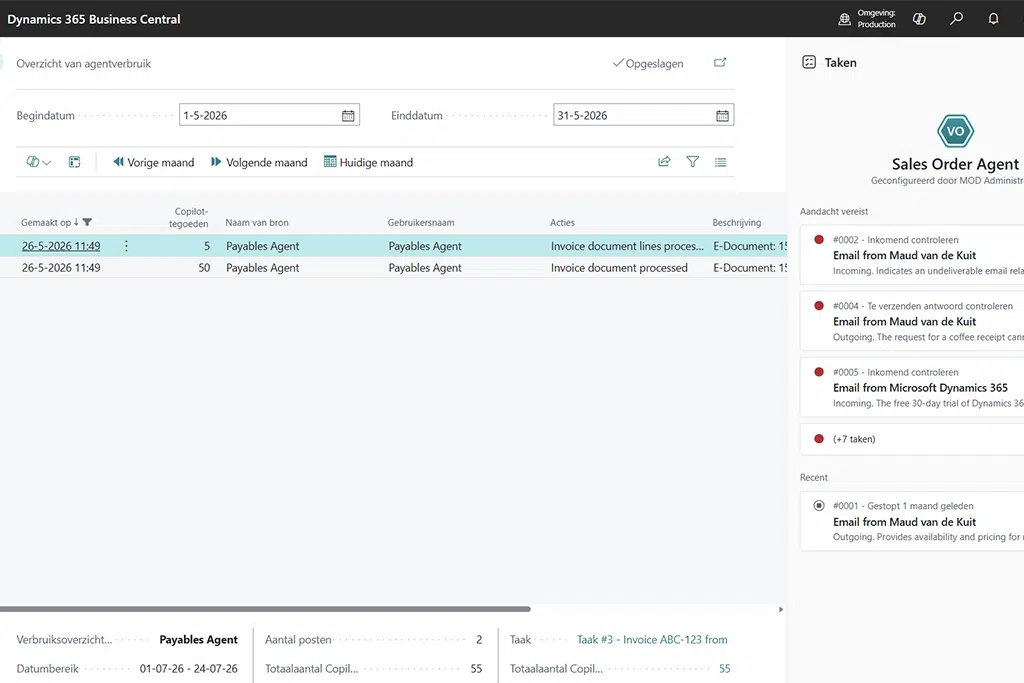Open the Totaalaantal Copil... value 55 link

(724, 669)
